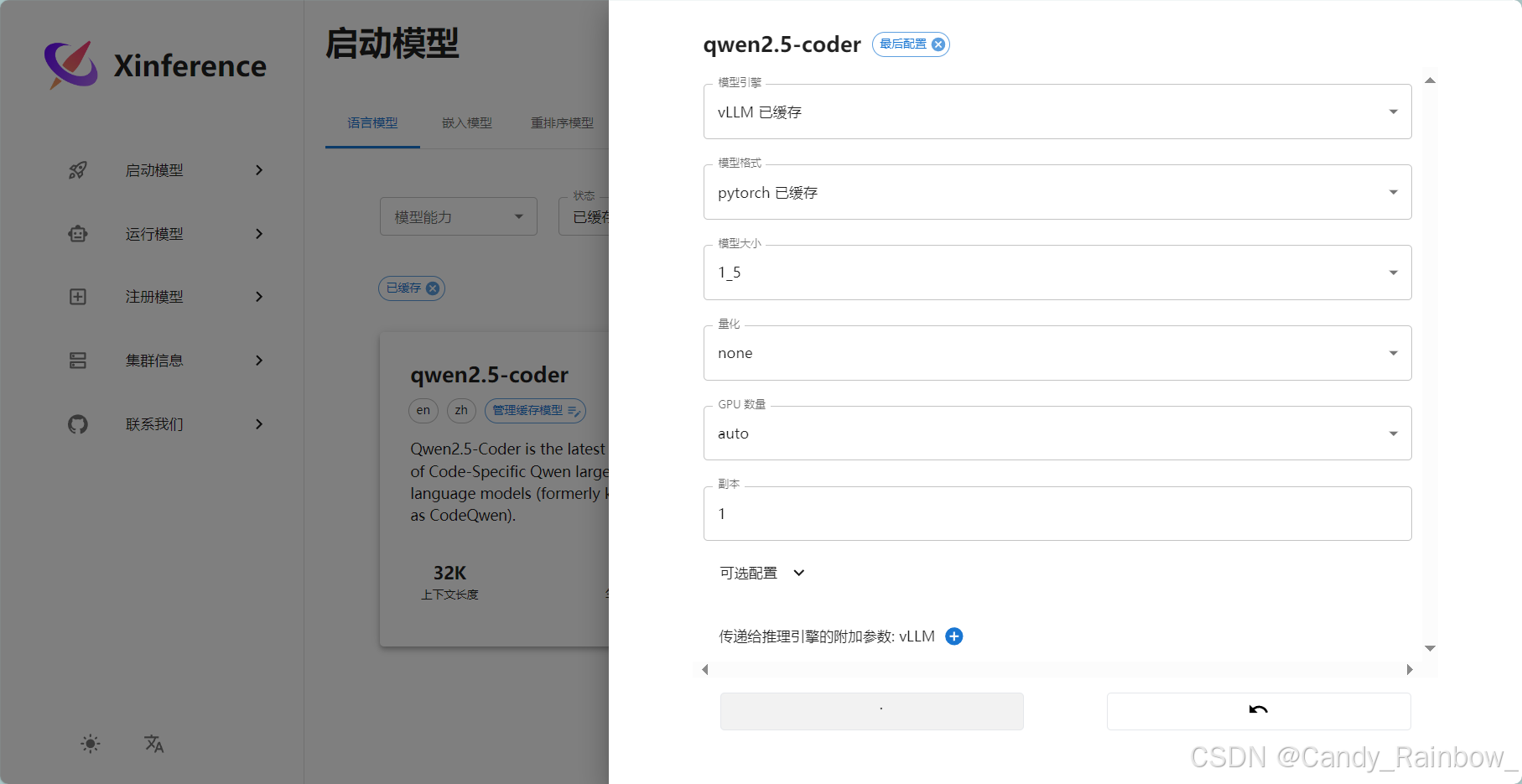
Task: Open the 状态 dropdown showing 已缓存
Action: click(584, 217)
